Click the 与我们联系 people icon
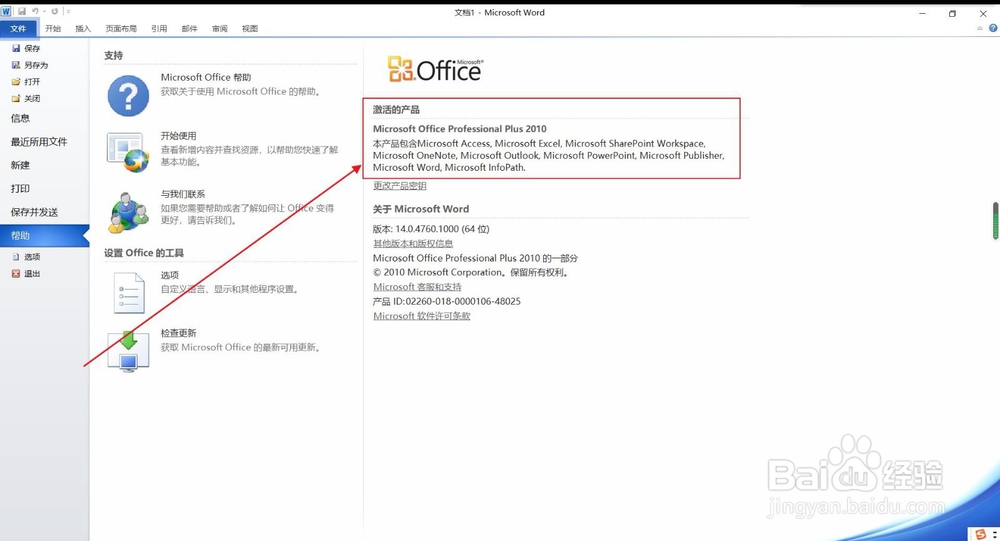This screenshot has width=1000, height=541. (x=129, y=212)
